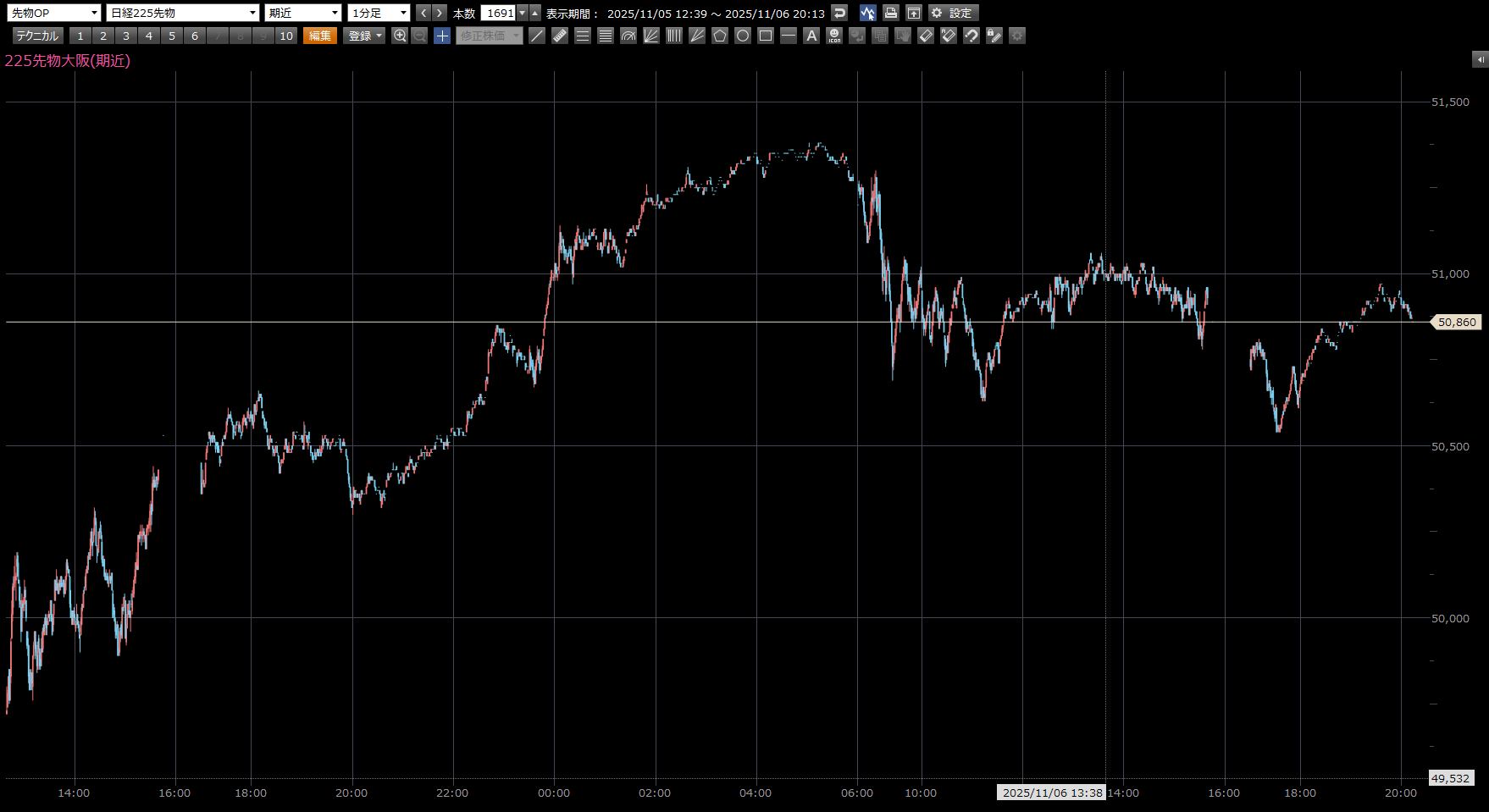Toggle the magnet snap mode

tap(971, 36)
